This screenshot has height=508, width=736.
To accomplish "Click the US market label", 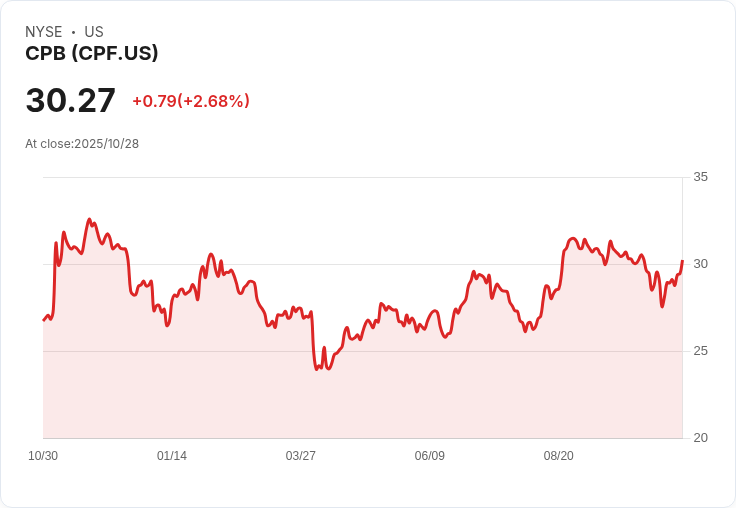I will pos(94,32).
